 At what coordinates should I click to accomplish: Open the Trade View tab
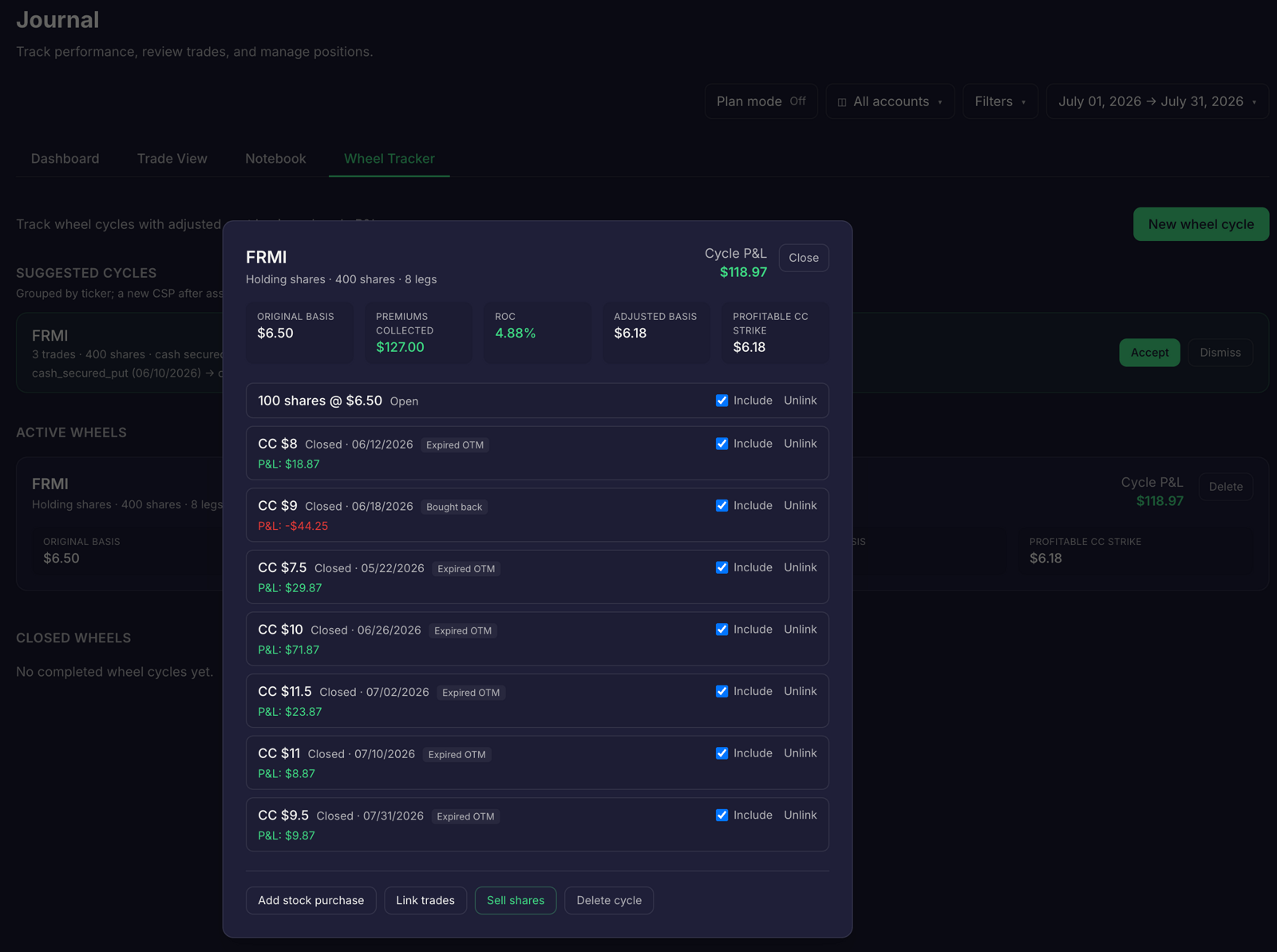click(172, 159)
